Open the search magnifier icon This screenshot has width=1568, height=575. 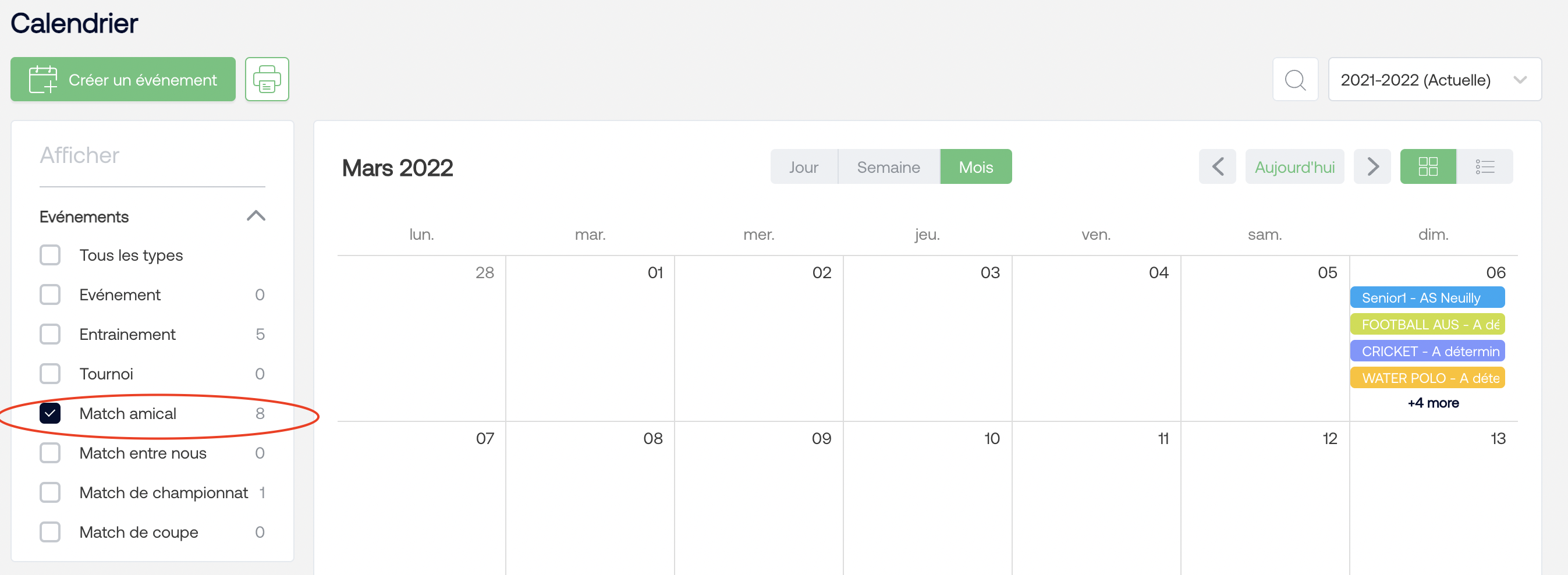(1294, 80)
